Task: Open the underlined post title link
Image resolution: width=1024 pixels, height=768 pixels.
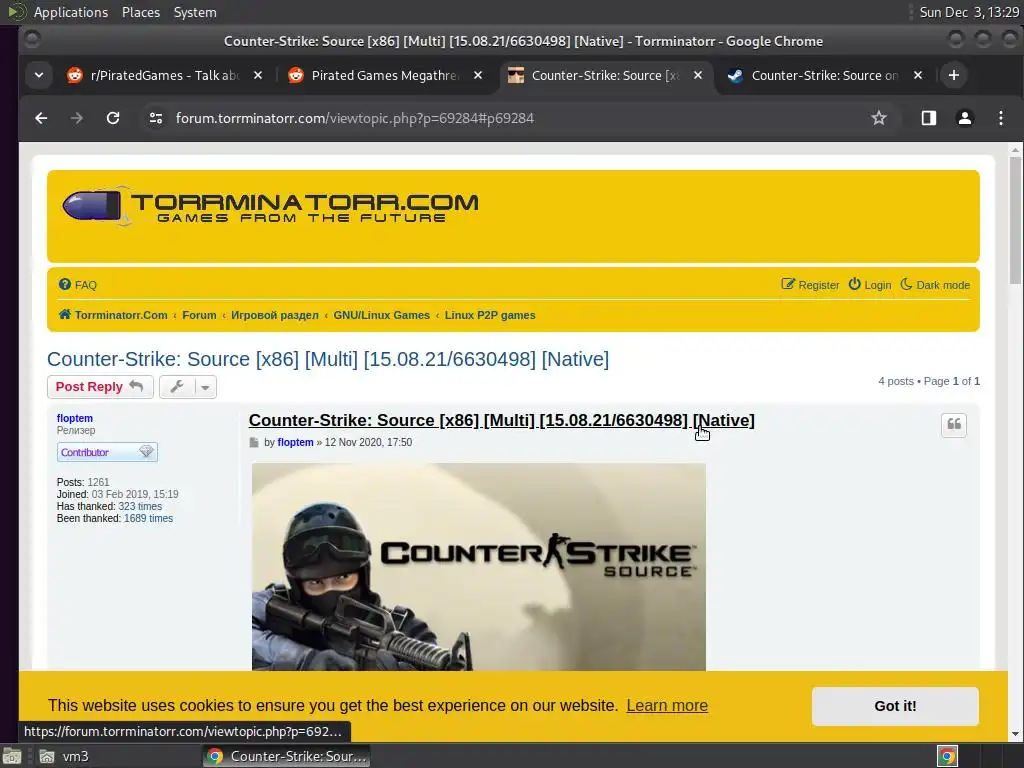Action: (502, 420)
